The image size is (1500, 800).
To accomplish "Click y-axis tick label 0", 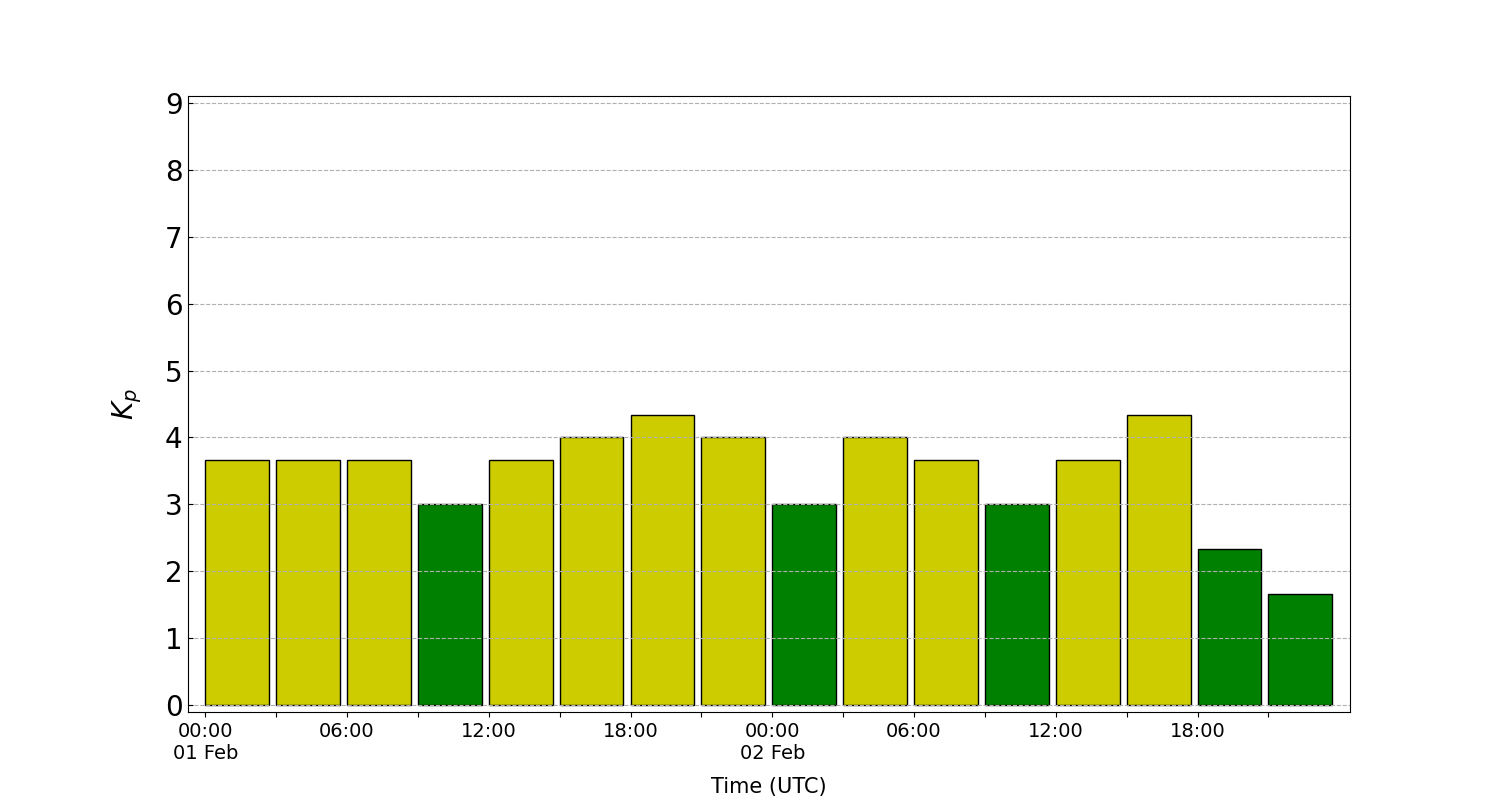I will pos(175,706).
